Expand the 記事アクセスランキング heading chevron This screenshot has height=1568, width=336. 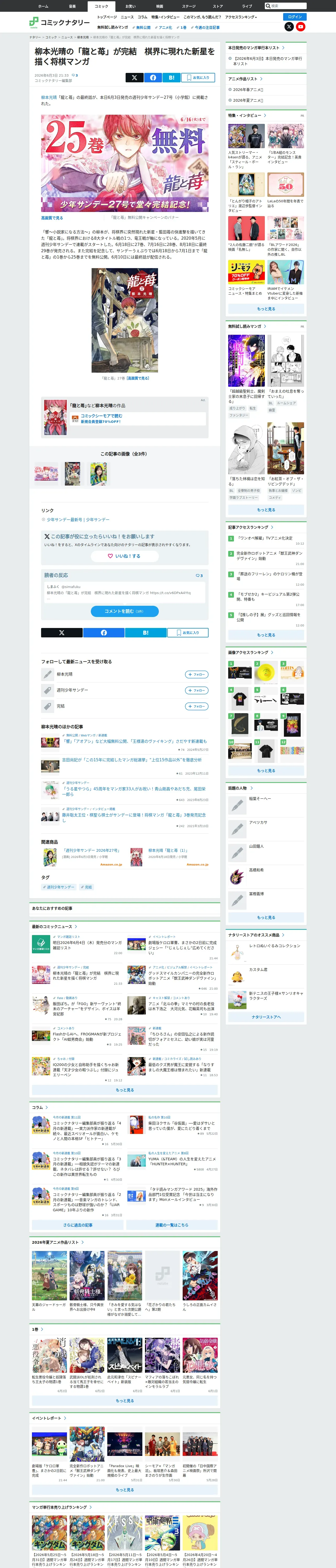(272, 527)
